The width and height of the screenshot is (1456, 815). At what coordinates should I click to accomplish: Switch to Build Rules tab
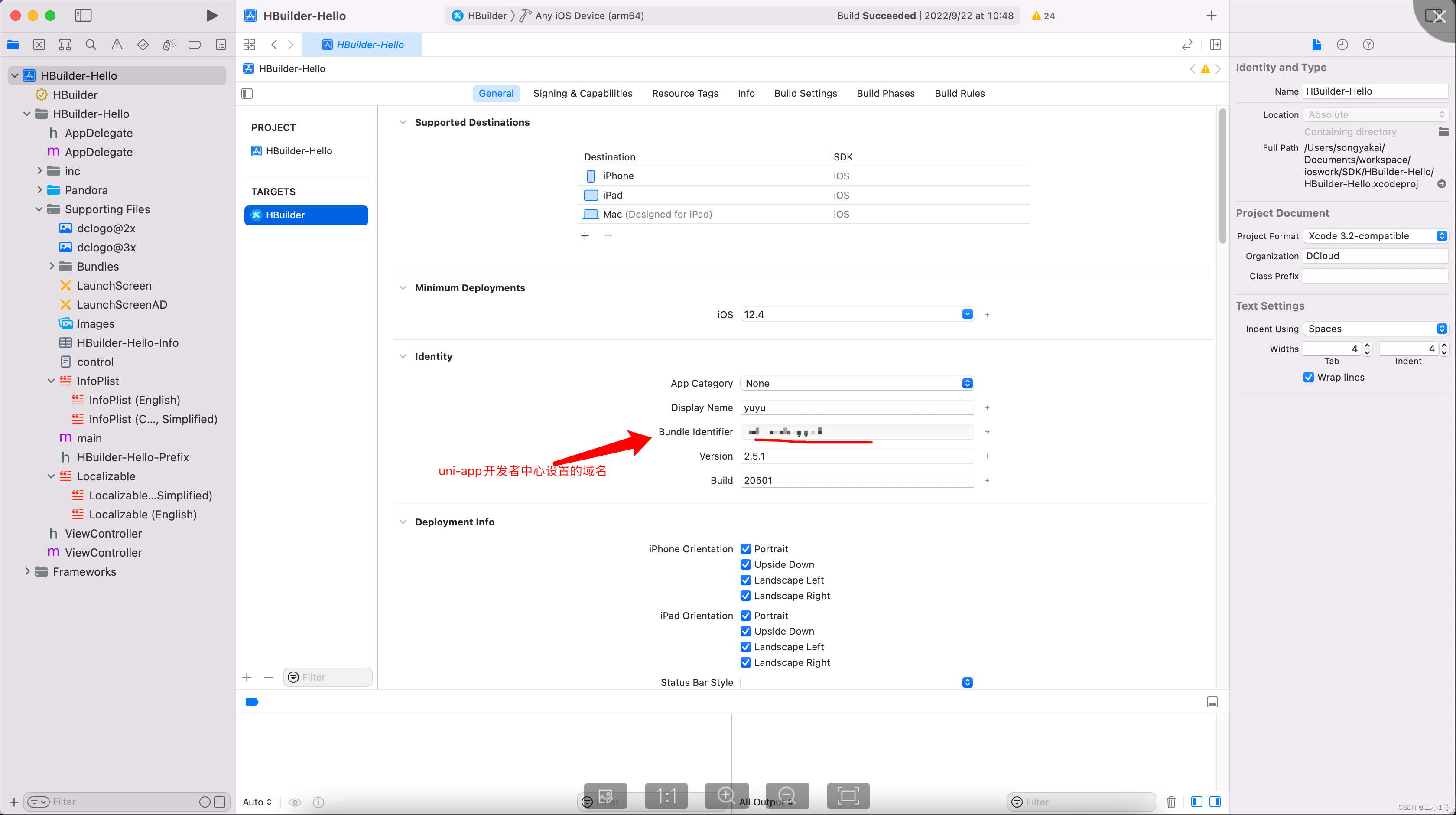960,93
